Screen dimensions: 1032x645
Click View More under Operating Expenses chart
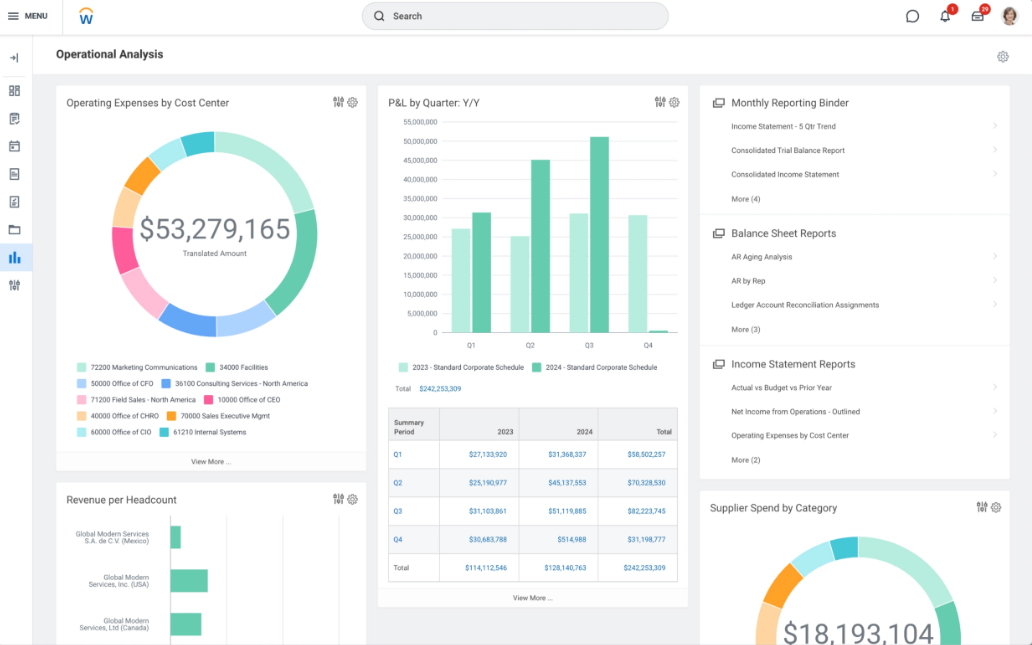(211, 462)
